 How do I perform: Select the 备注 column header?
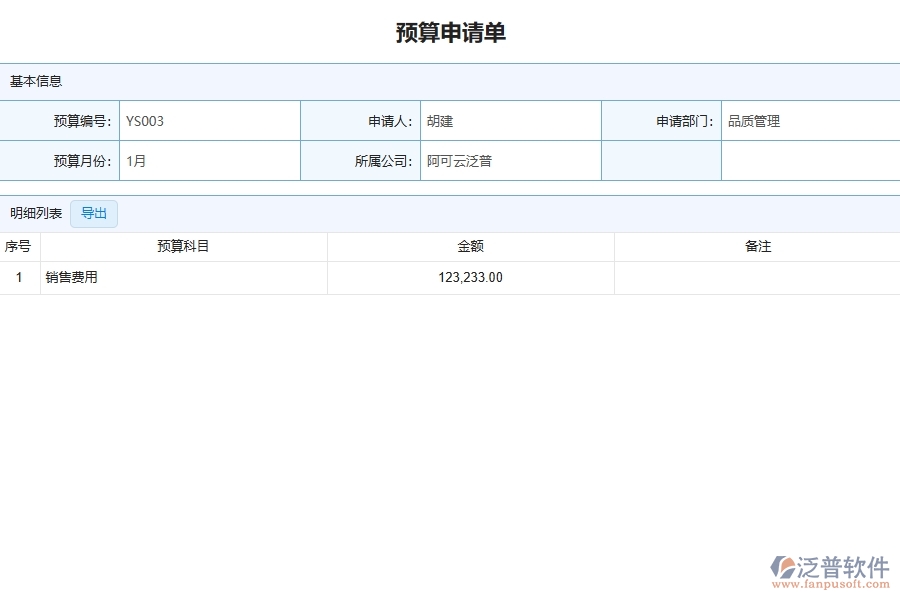757,245
